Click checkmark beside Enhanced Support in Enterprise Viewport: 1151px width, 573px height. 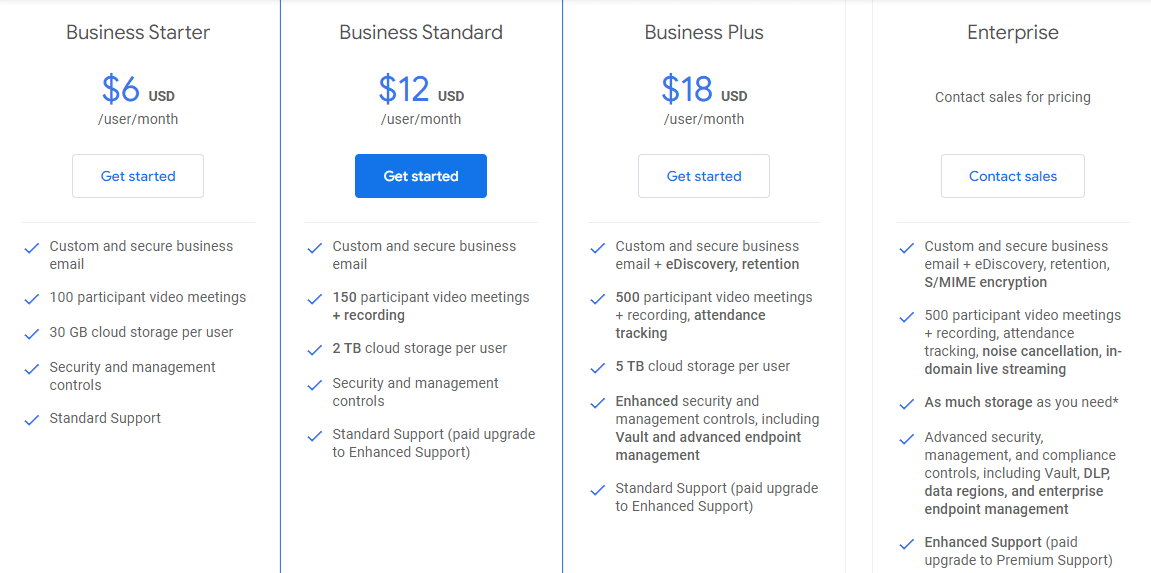point(907,543)
